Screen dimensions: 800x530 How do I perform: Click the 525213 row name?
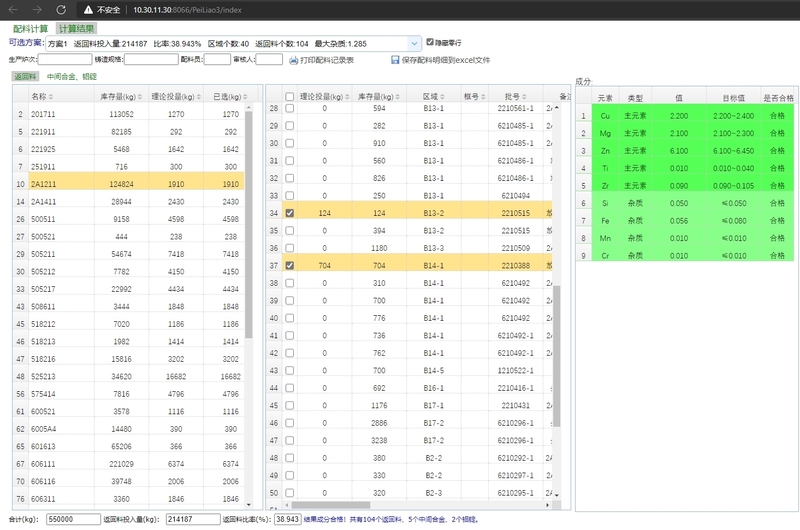pyautogui.click(x=43, y=376)
